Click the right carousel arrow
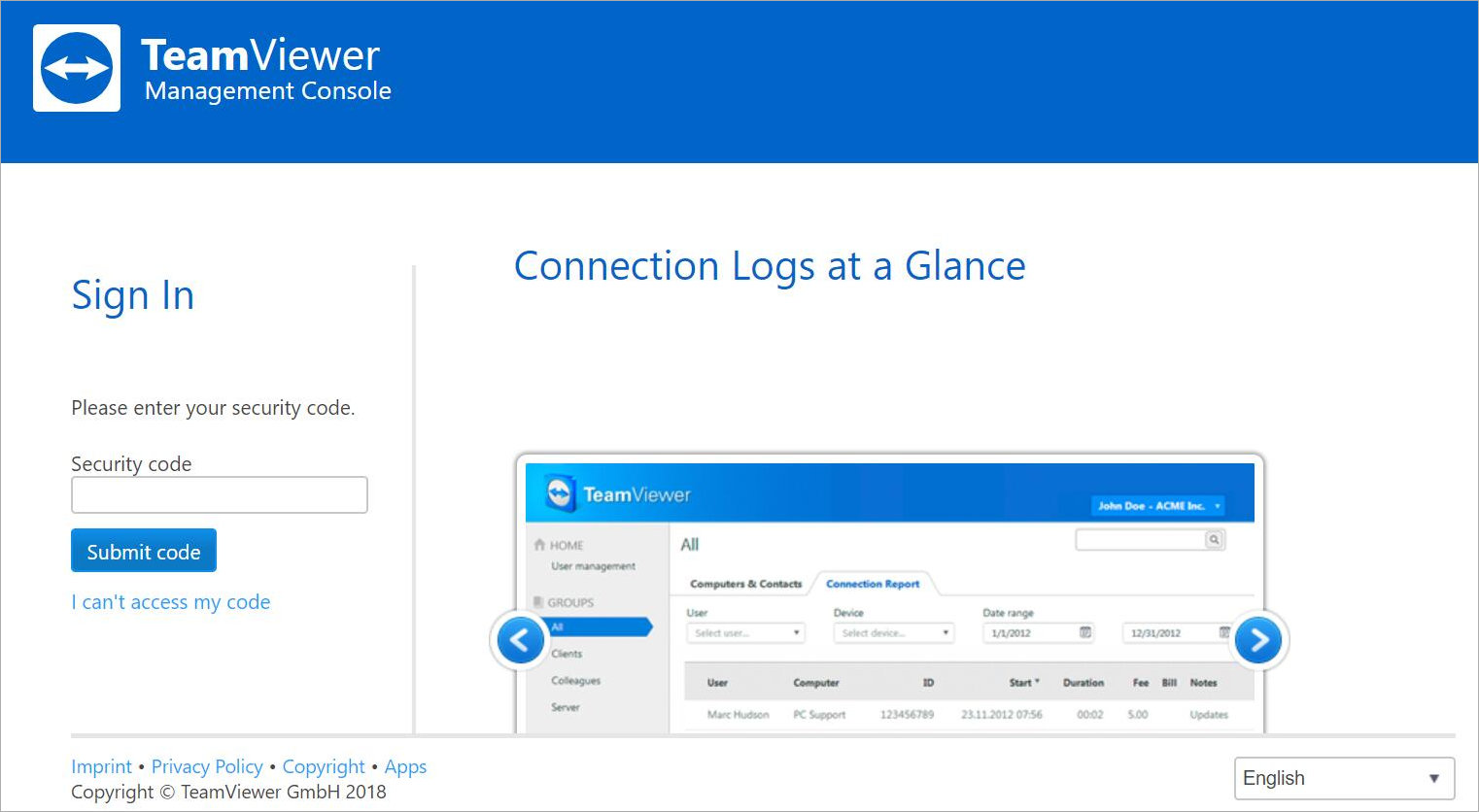This screenshot has width=1479, height=812. click(x=1259, y=640)
